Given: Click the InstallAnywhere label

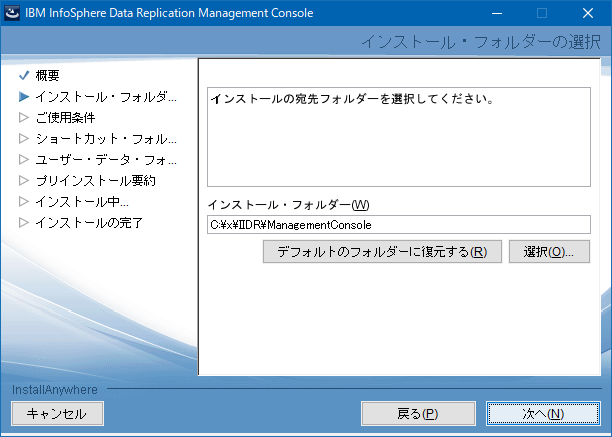Looking at the screenshot, I should pos(55,389).
